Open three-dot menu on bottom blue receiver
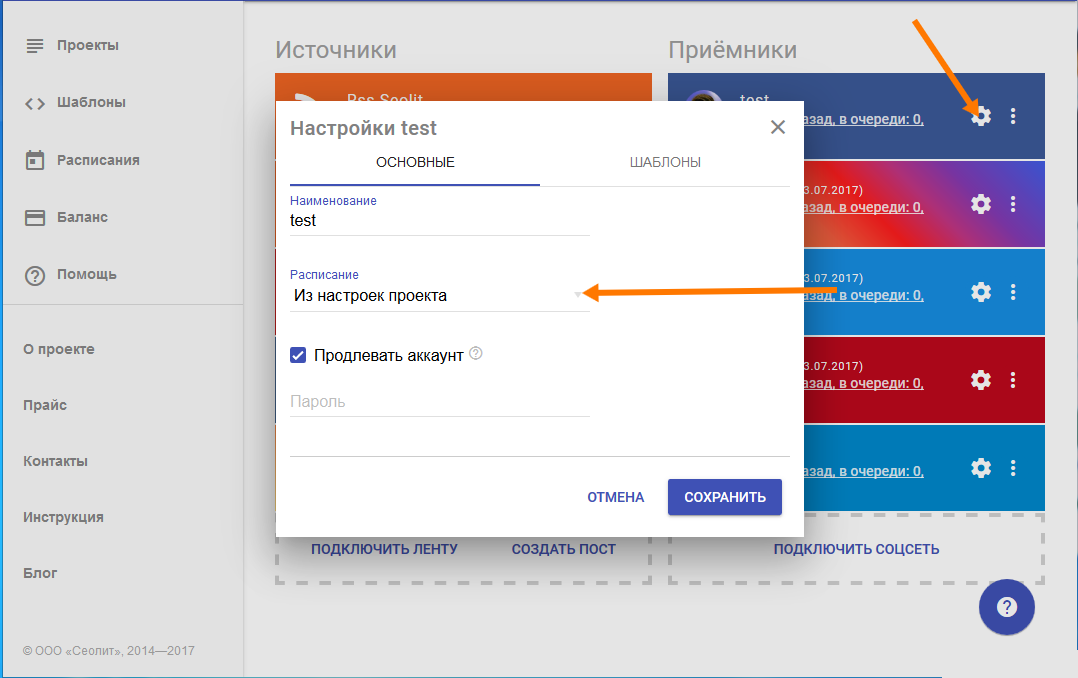This screenshot has width=1078, height=678. [x=1013, y=468]
